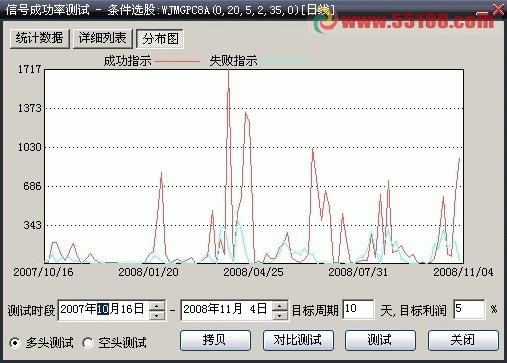Image resolution: width=507 pixels, height=363 pixels.
Task: Click the 测试时段 label
Action: click(x=31, y=311)
